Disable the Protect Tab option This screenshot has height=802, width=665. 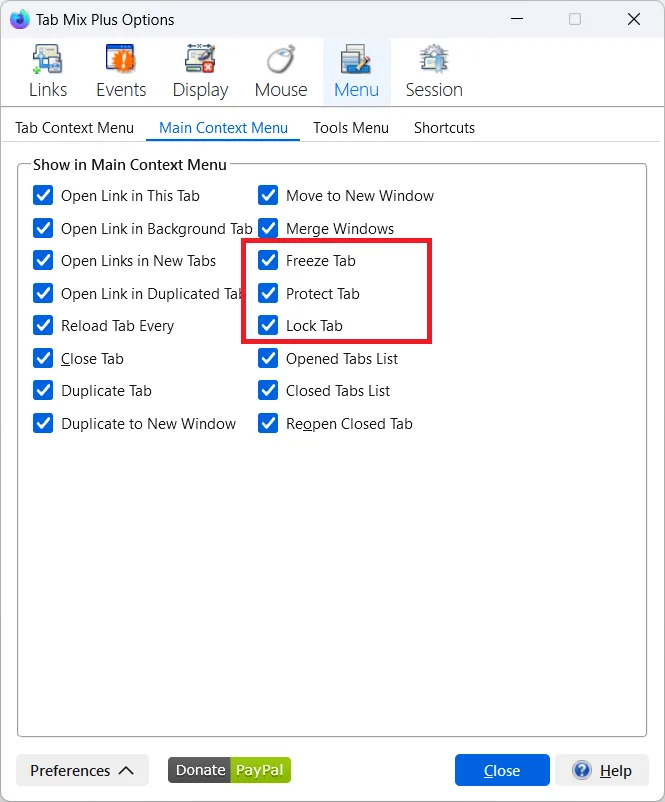(268, 294)
